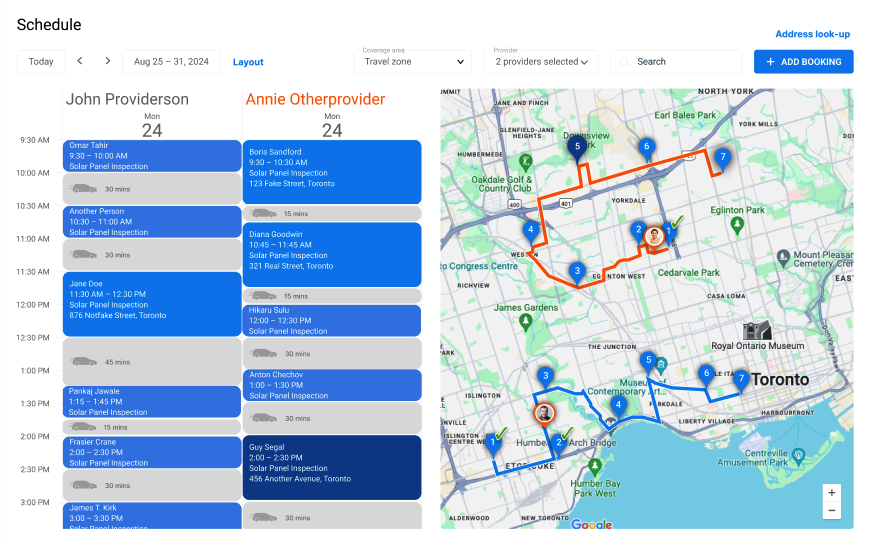
Task: Open the date range Aug 25 – 31, 2024
Action: click(x=171, y=62)
